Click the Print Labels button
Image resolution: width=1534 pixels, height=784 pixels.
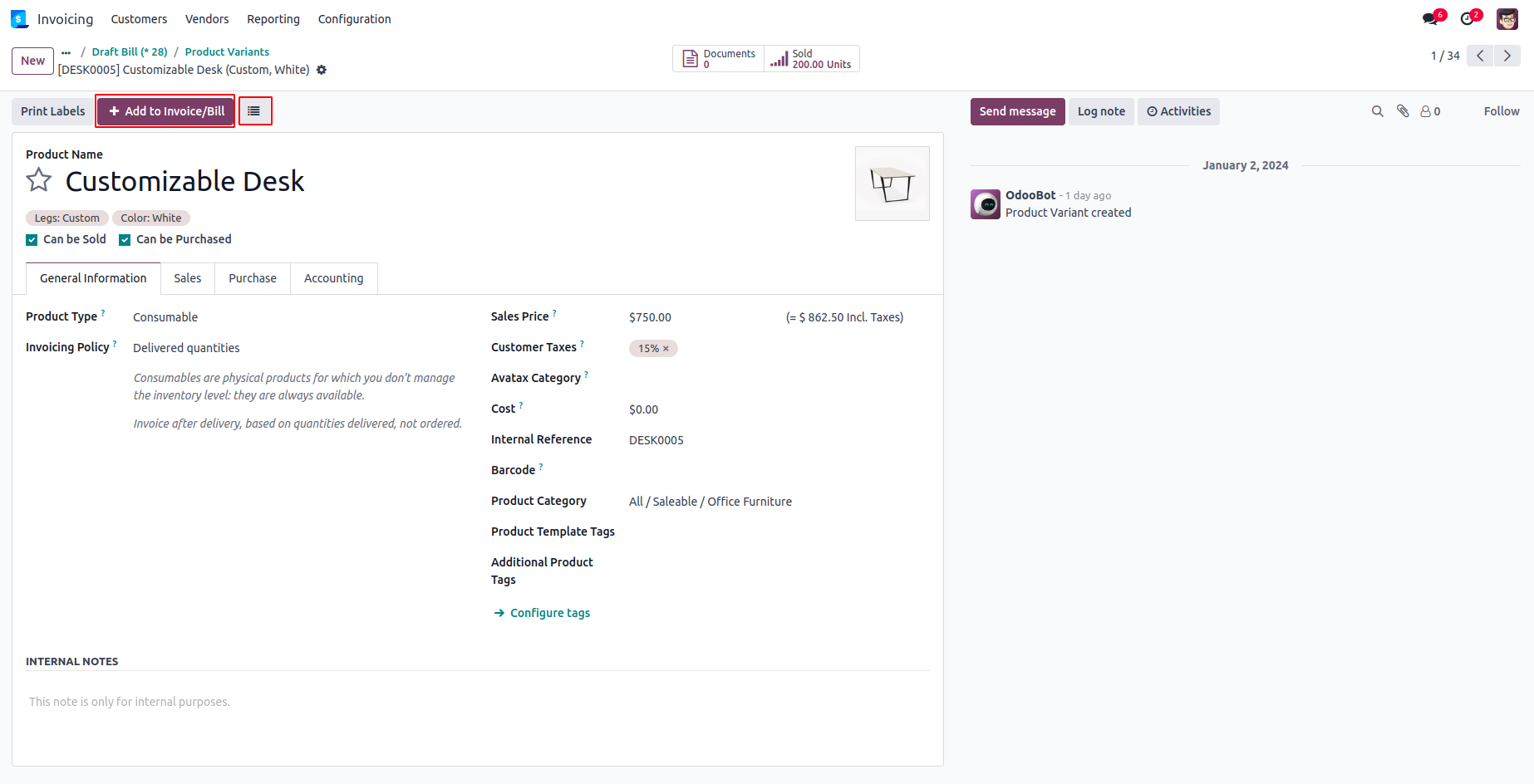53,111
